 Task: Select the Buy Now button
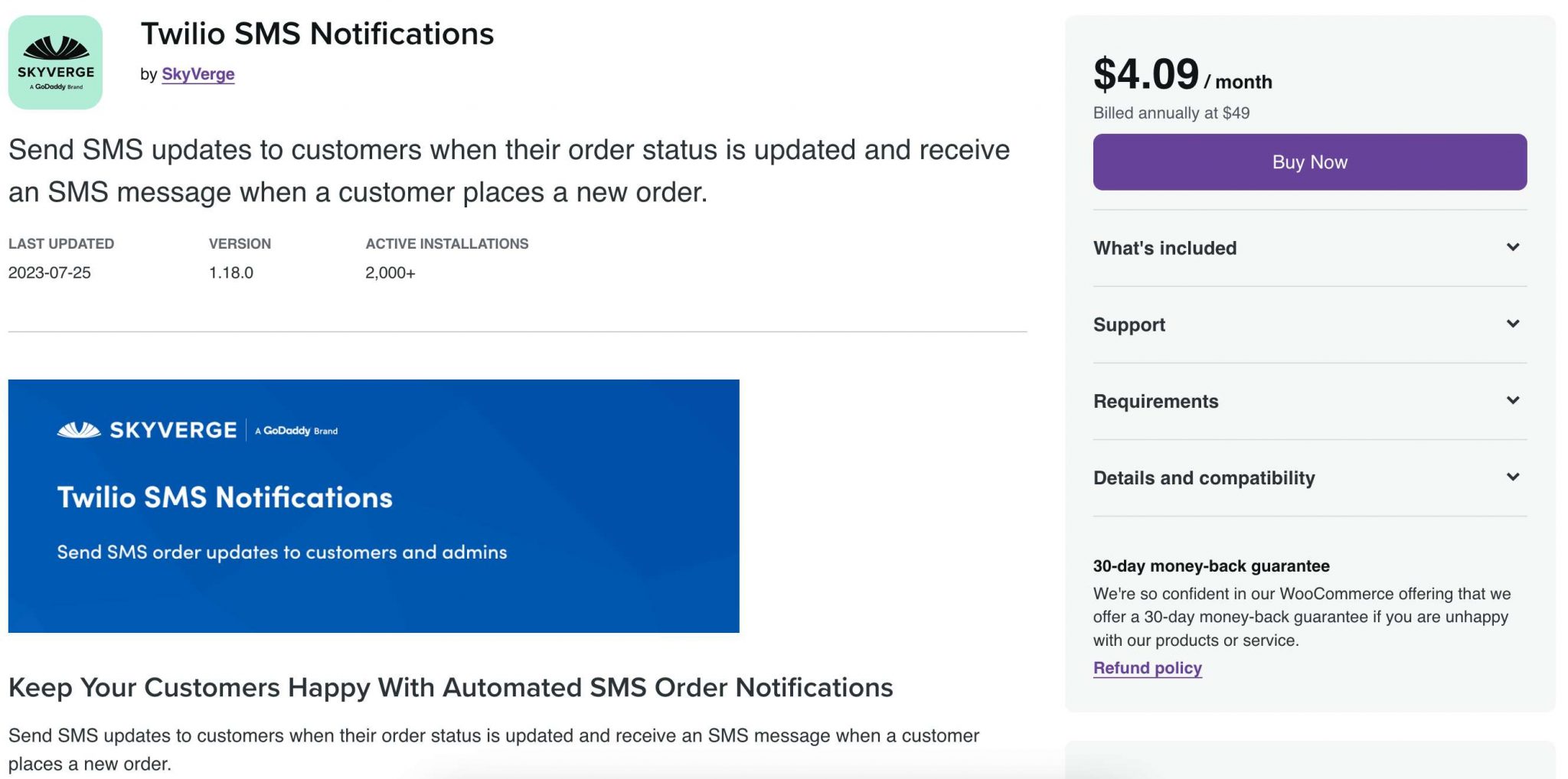[x=1309, y=161]
